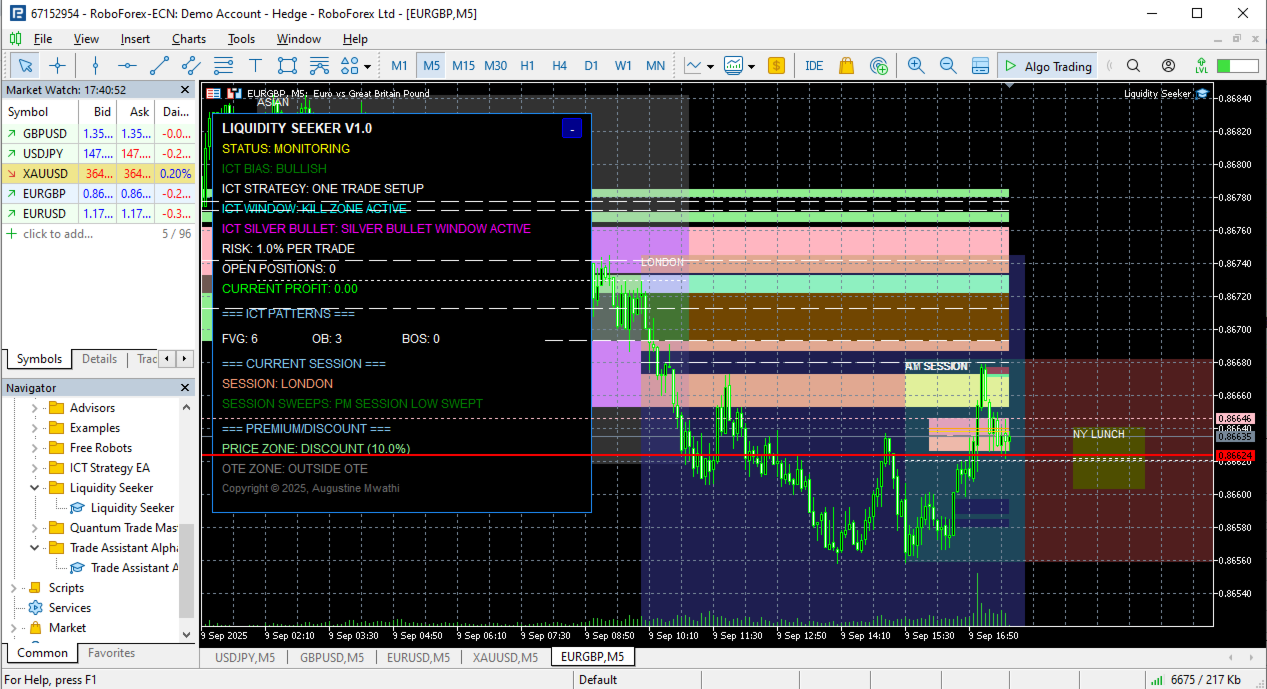Click the indicators list toolbar icon
The image size is (1267, 689).
pos(319,66)
